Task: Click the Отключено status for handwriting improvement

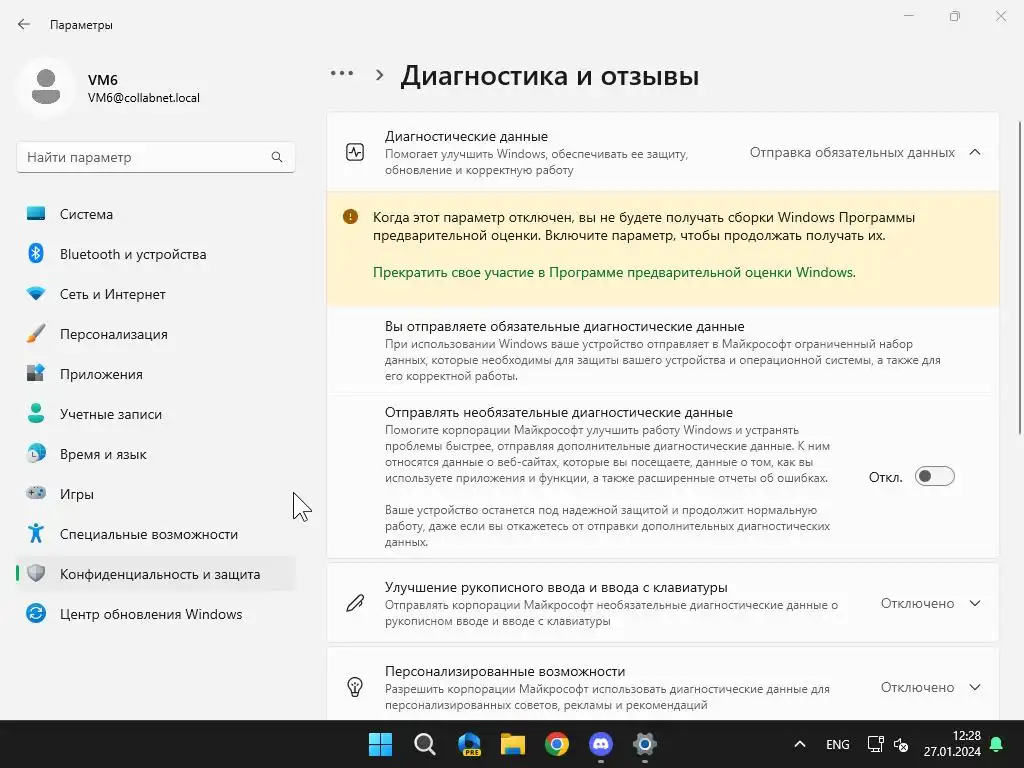Action: (x=917, y=603)
